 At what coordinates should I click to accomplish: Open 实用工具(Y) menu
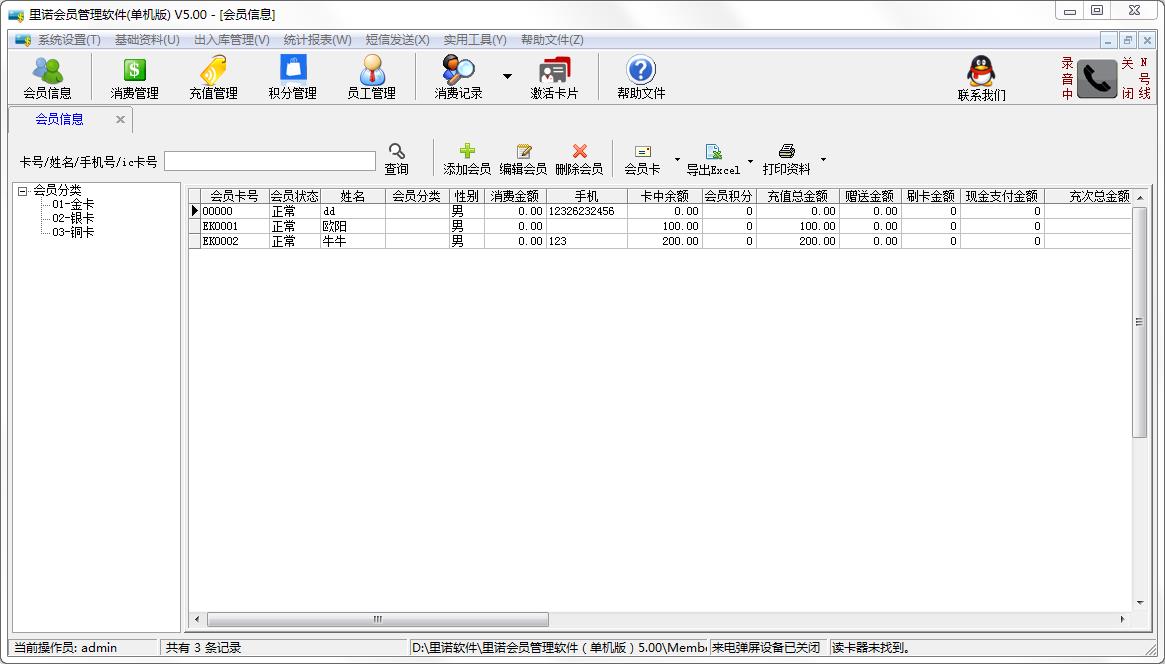tap(475, 39)
